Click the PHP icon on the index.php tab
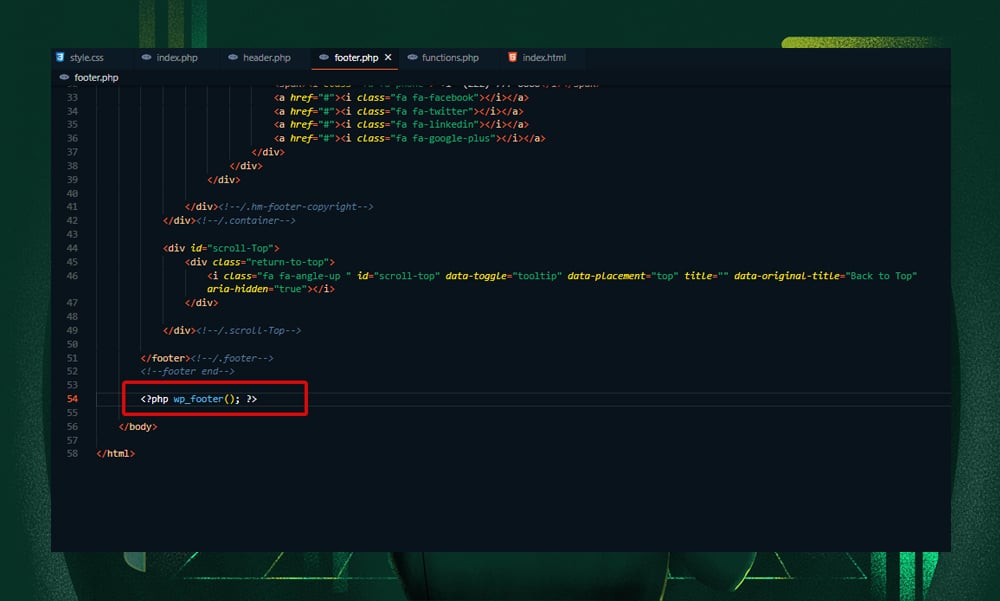Image resolution: width=1000 pixels, height=601 pixels. click(146, 57)
